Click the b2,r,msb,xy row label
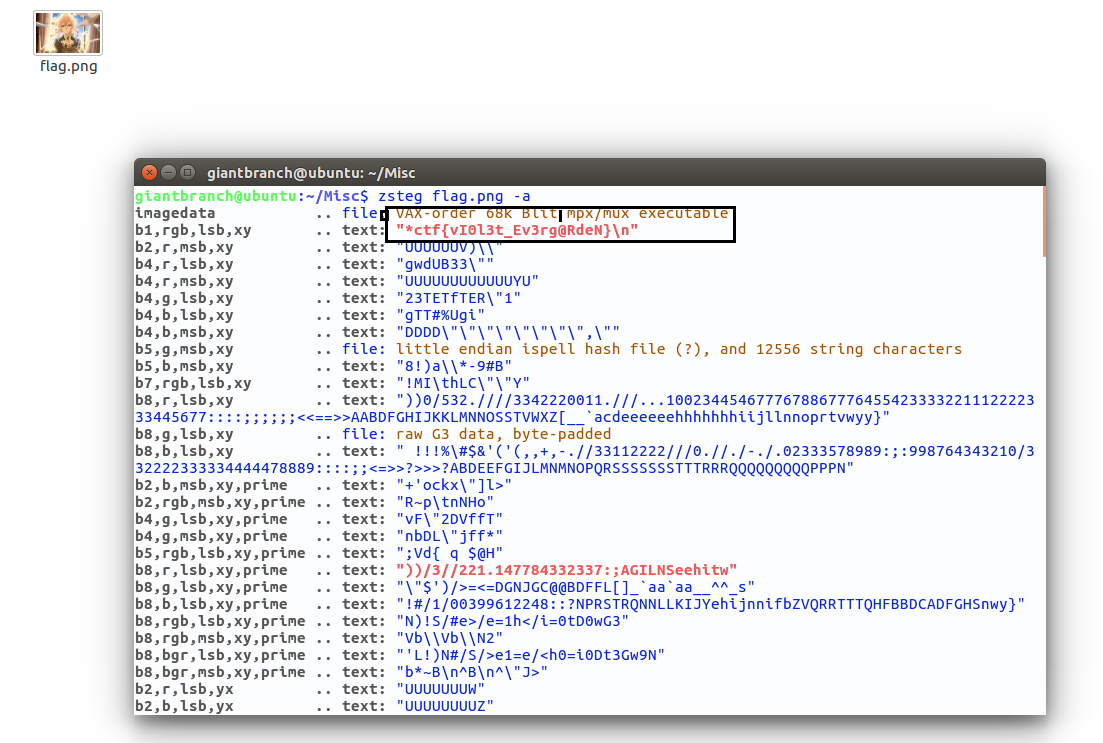 [x=184, y=247]
